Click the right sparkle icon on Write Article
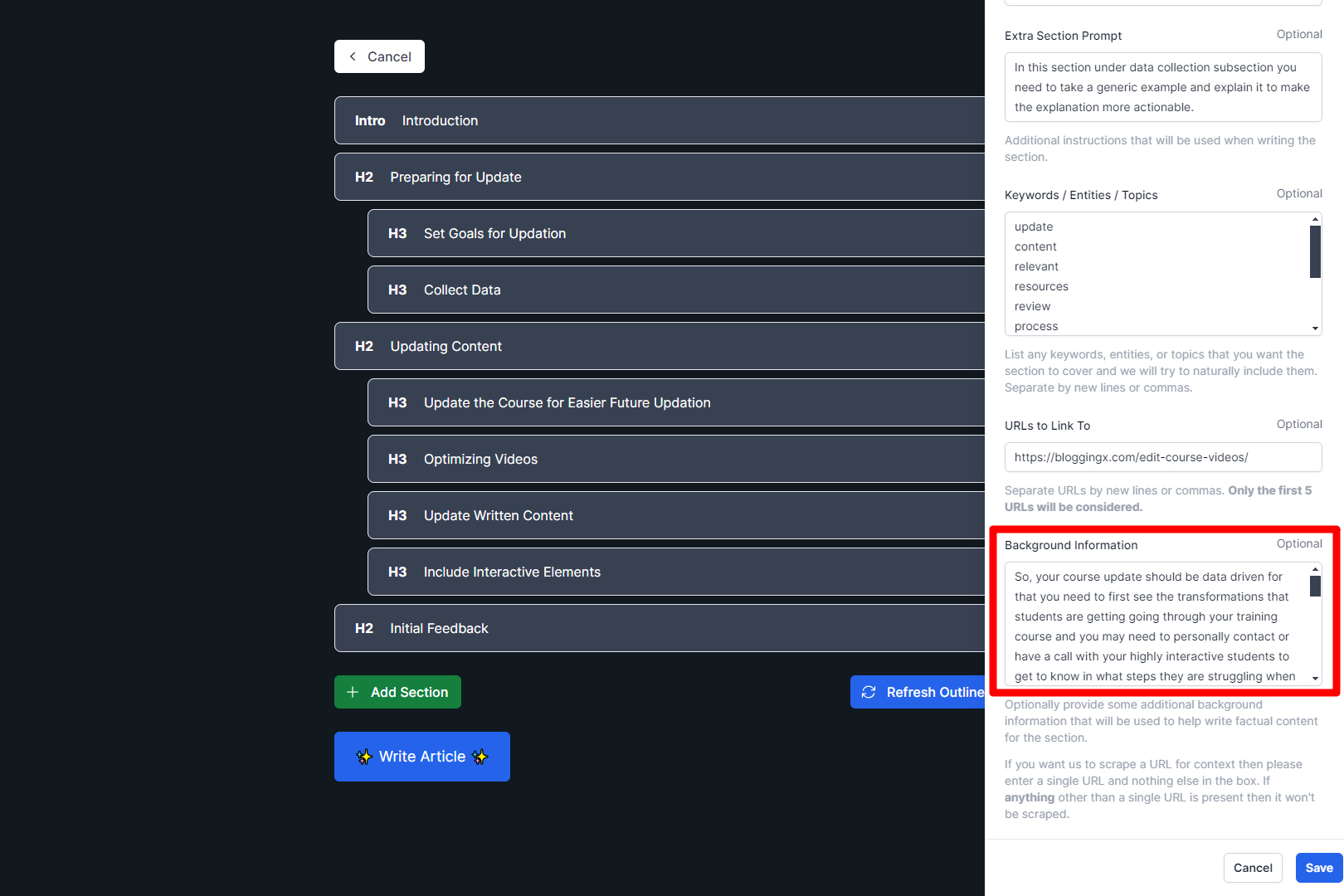This screenshot has width=1344, height=896. pyautogui.click(x=480, y=757)
